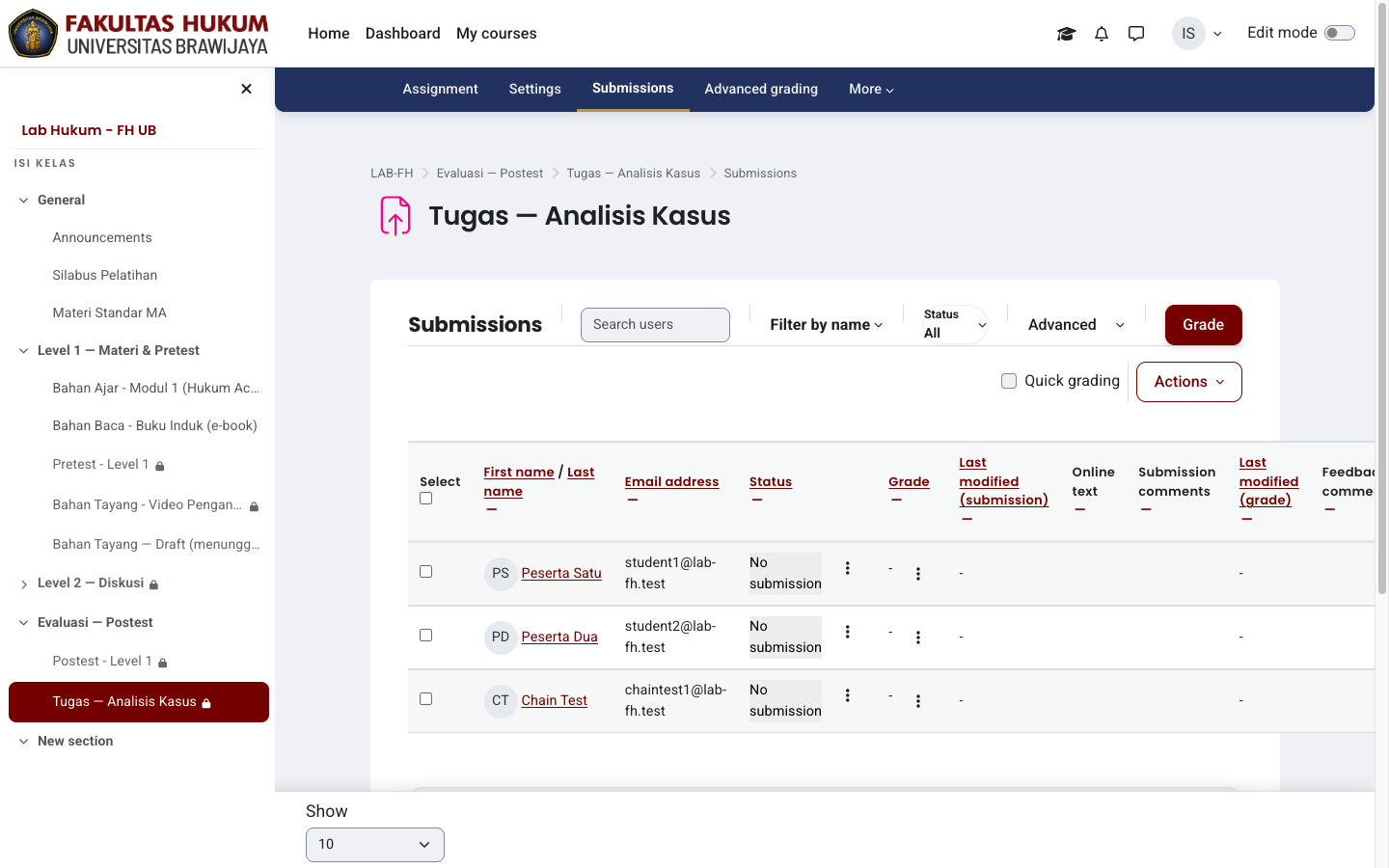Click the Fakultas Hukum logo
The image size is (1389, 868).
(139, 34)
